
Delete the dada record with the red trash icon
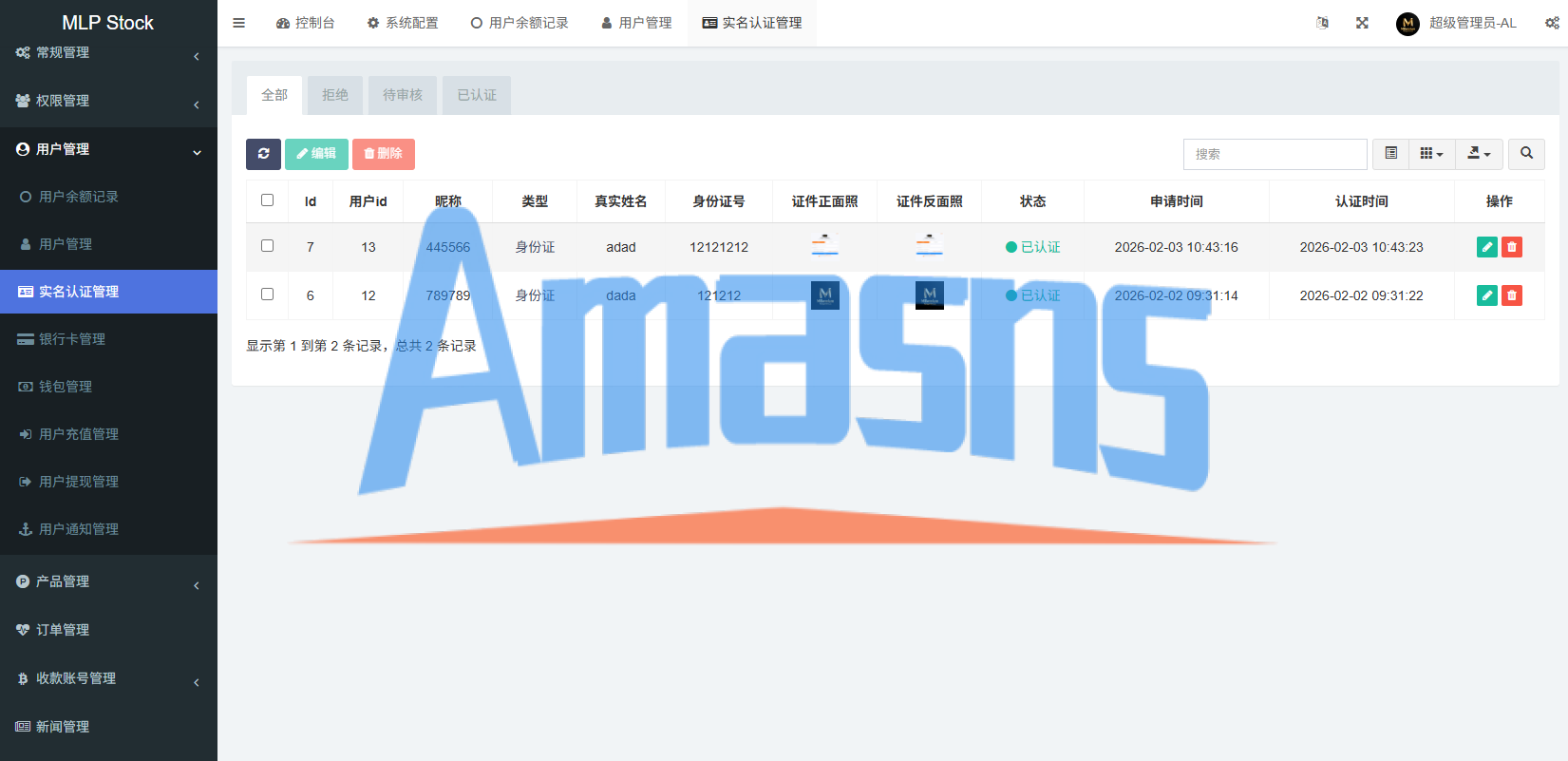coord(1512,295)
